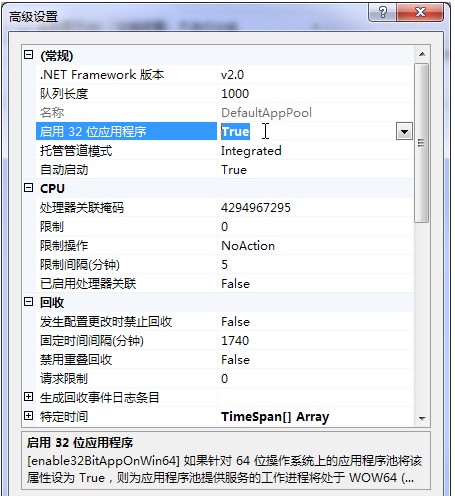This screenshot has width=455, height=496.
Task: Expand 生成回收事件日志条目 node
Action: click(29, 397)
